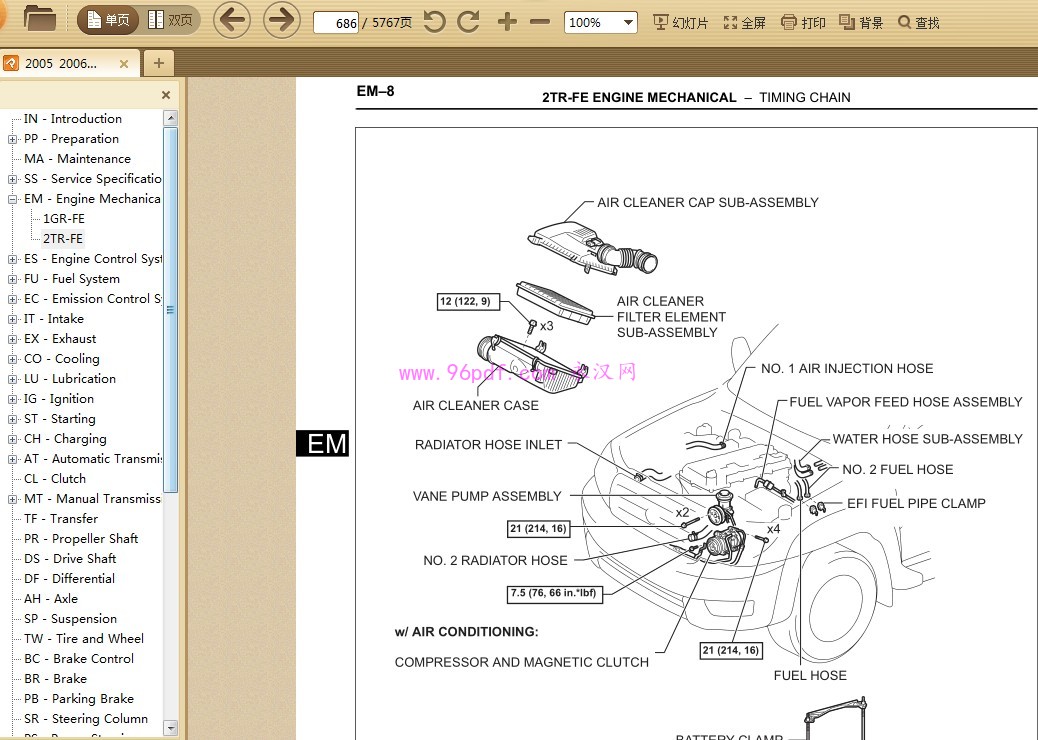The width and height of the screenshot is (1038, 740).
Task: Click sidebar scrollbar down arrow
Action: 170,728
